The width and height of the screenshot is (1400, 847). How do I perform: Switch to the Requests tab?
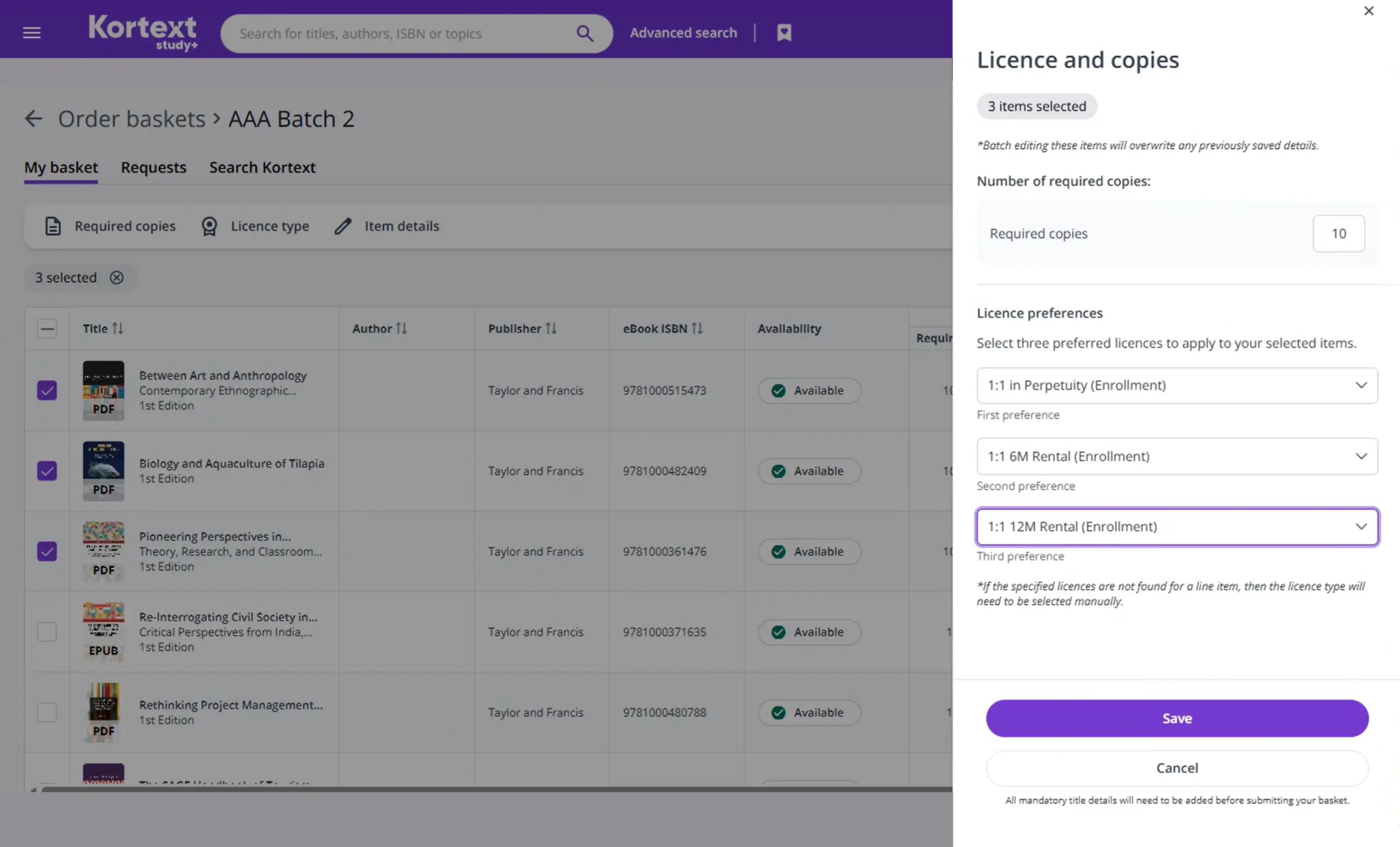click(x=154, y=167)
